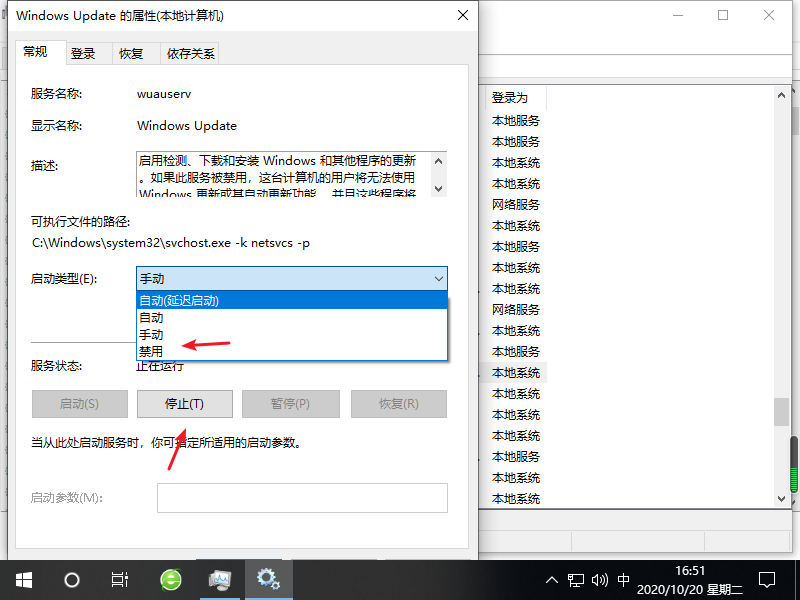Open the volume control in the system tray
Viewport: 800px width, 600px height.
(599, 580)
